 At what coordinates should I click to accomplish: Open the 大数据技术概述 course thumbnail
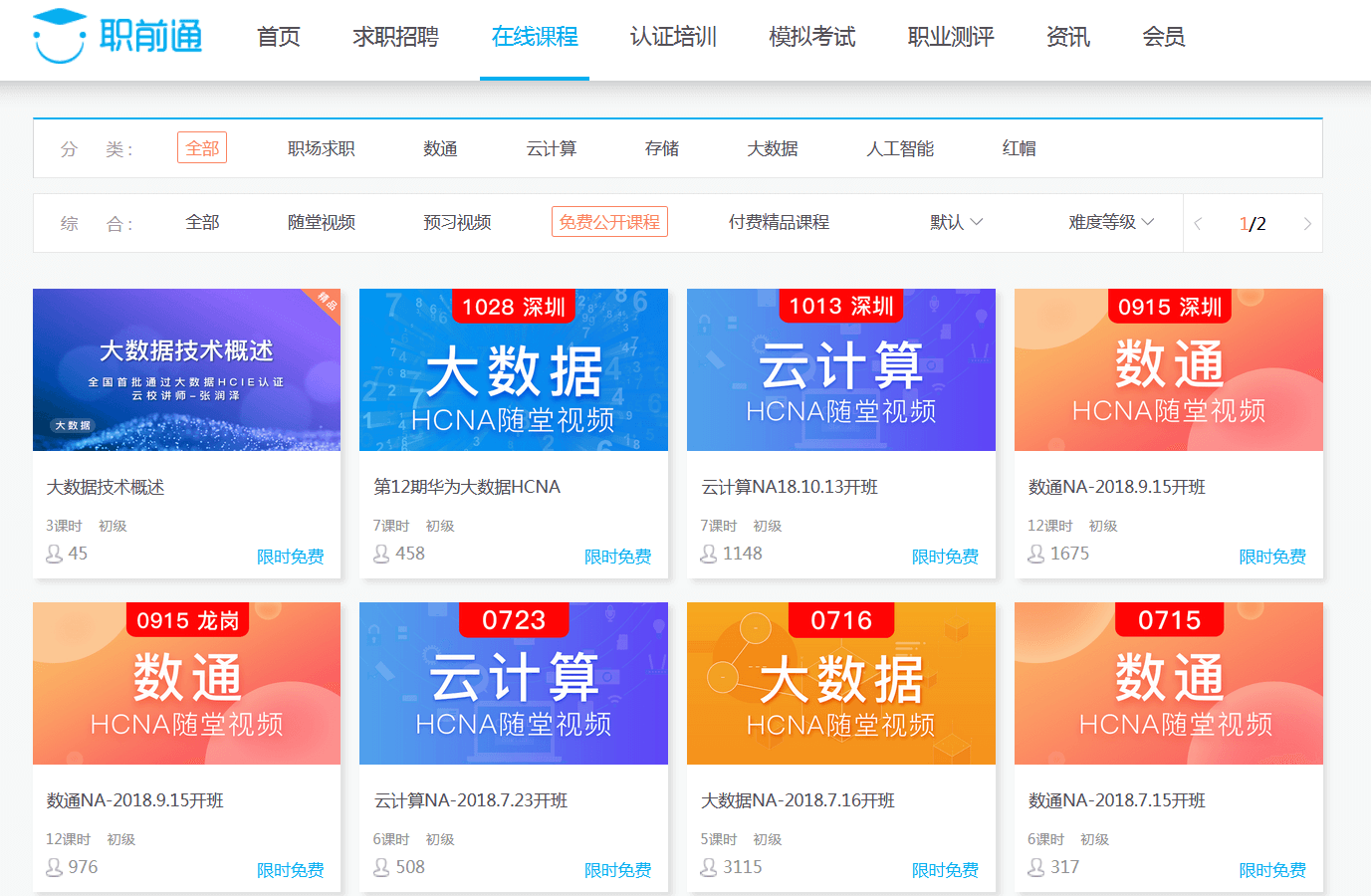186,369
